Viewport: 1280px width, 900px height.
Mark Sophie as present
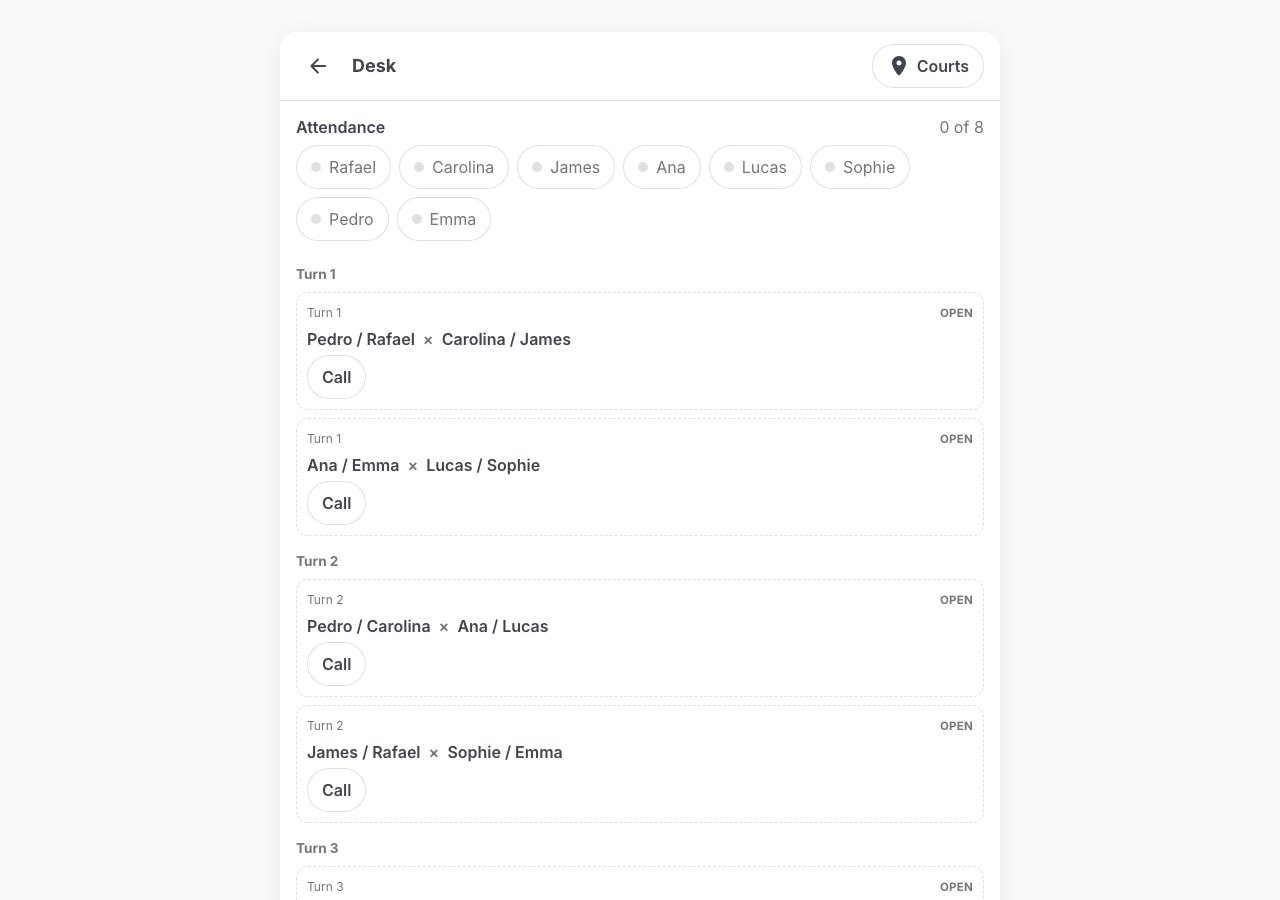click(x=860, y=167)
